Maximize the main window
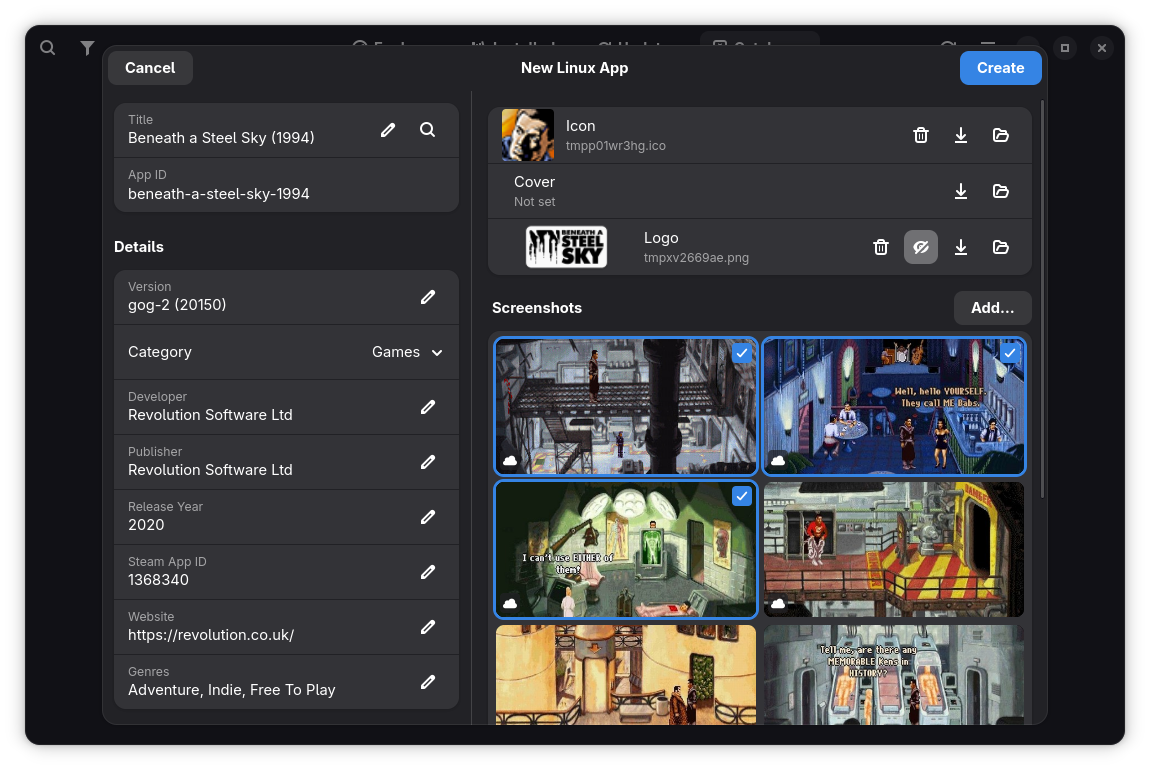1150x770 pixels. [1065, 48]
